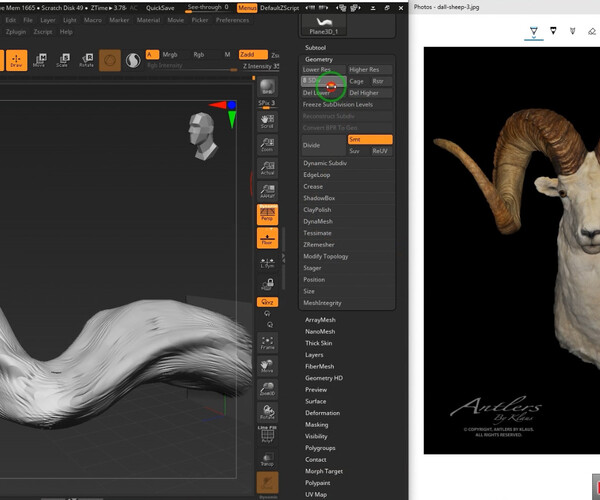Click the Frame icon in right shelf
Screen dimensions: 600x500
coord(267,342)
